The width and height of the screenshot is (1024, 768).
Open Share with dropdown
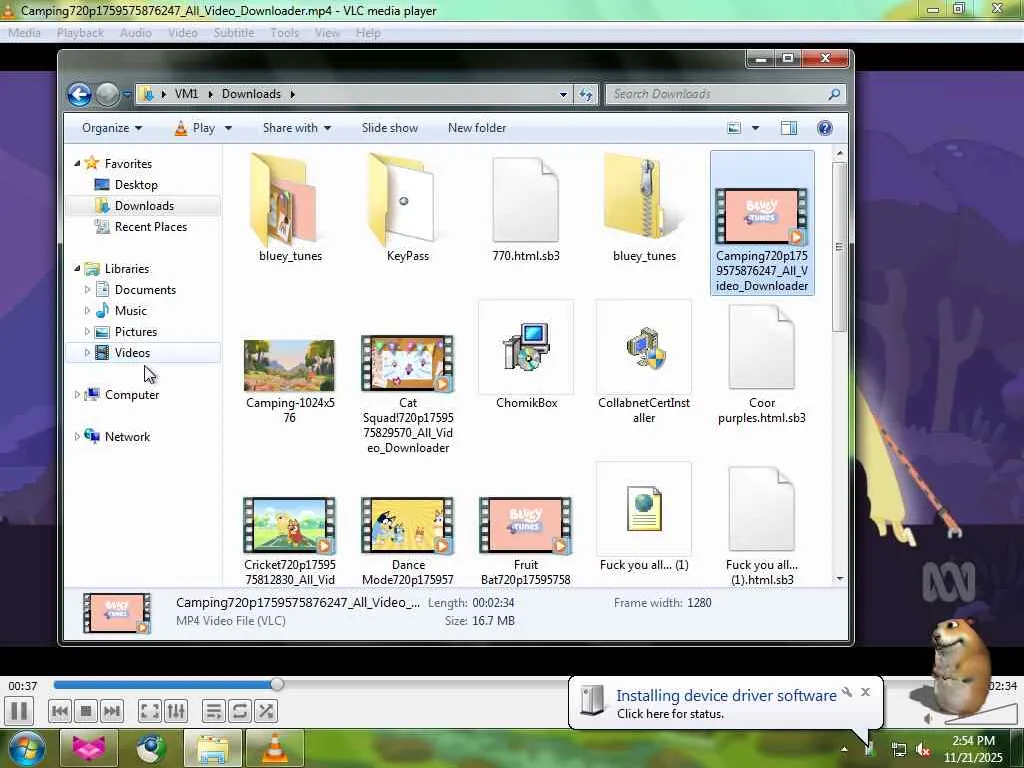tap(296, 128)
